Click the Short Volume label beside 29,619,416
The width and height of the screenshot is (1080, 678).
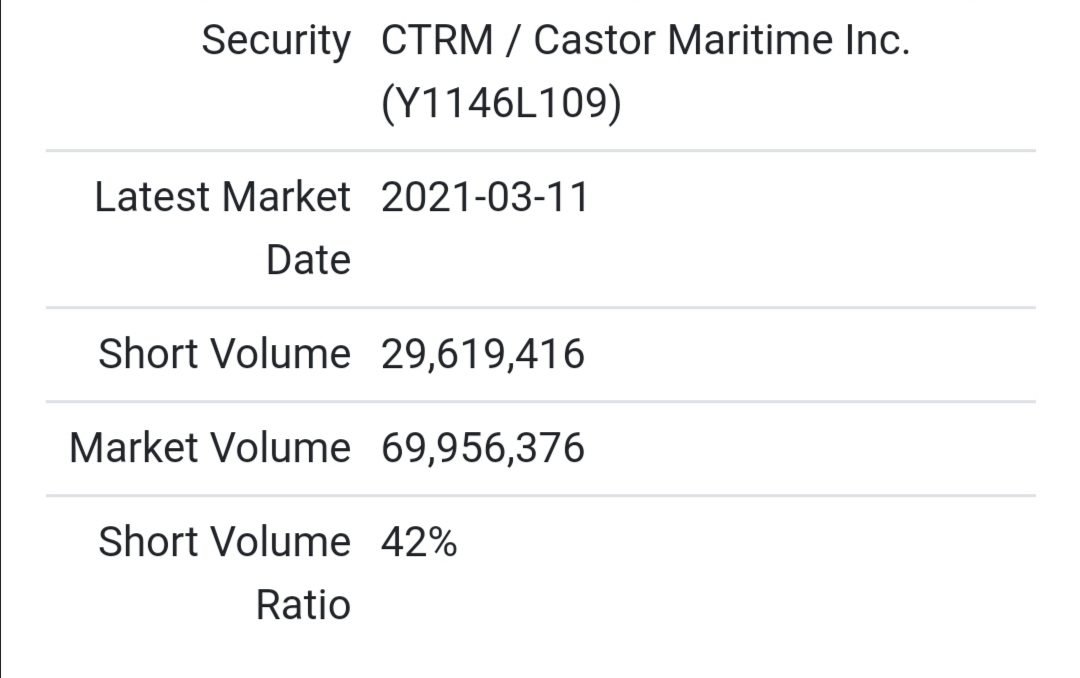pyautogui.click(x=224, y=354)
